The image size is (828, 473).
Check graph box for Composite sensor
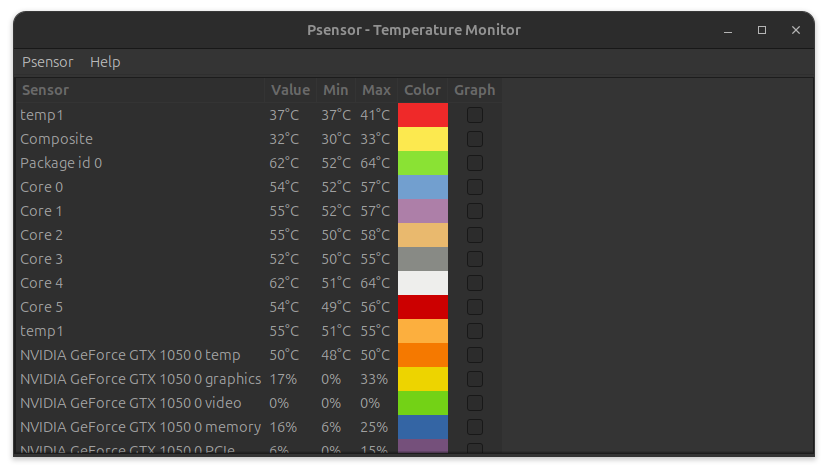pyautogui.click(x=475, y=139)
